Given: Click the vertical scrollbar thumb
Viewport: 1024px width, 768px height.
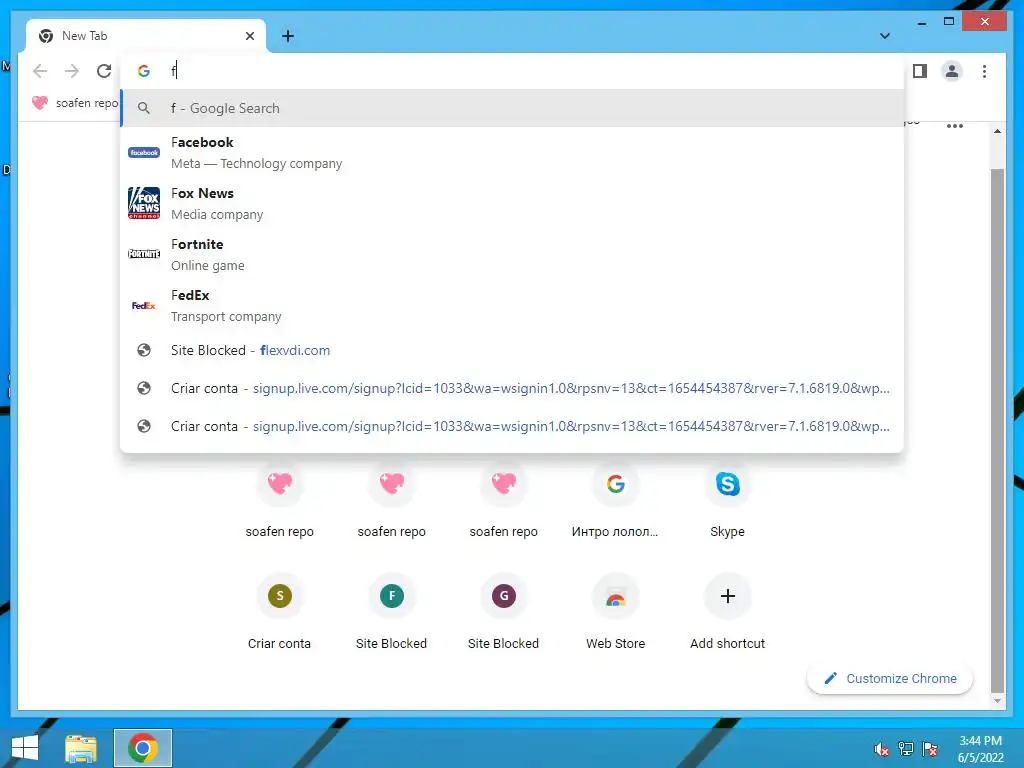Looking at the screenshot, I should (x=997, y=430).
